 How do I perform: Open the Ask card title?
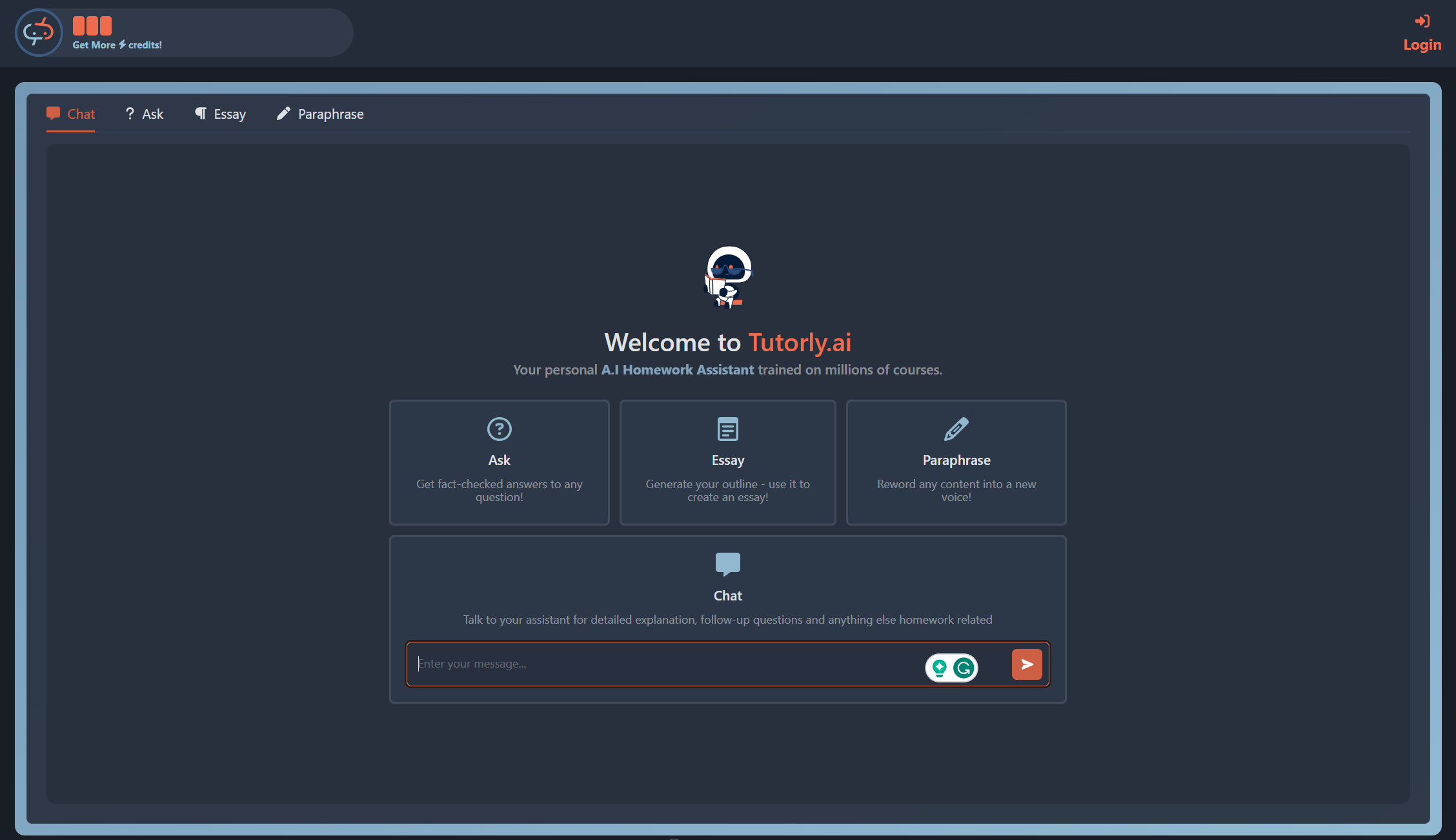click(499, 460)
